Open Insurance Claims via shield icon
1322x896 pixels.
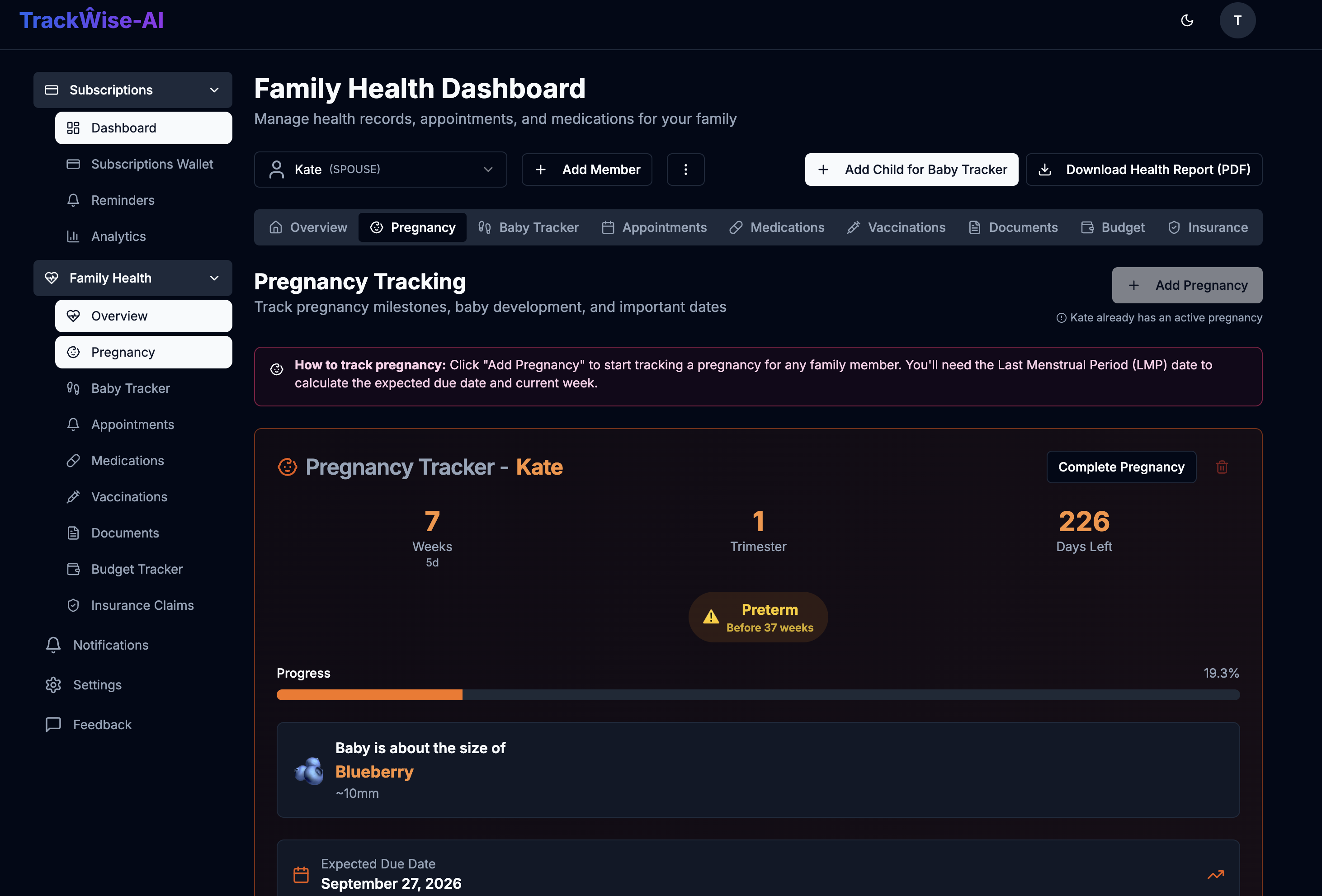pyautogui.click(x=73, y=605)
